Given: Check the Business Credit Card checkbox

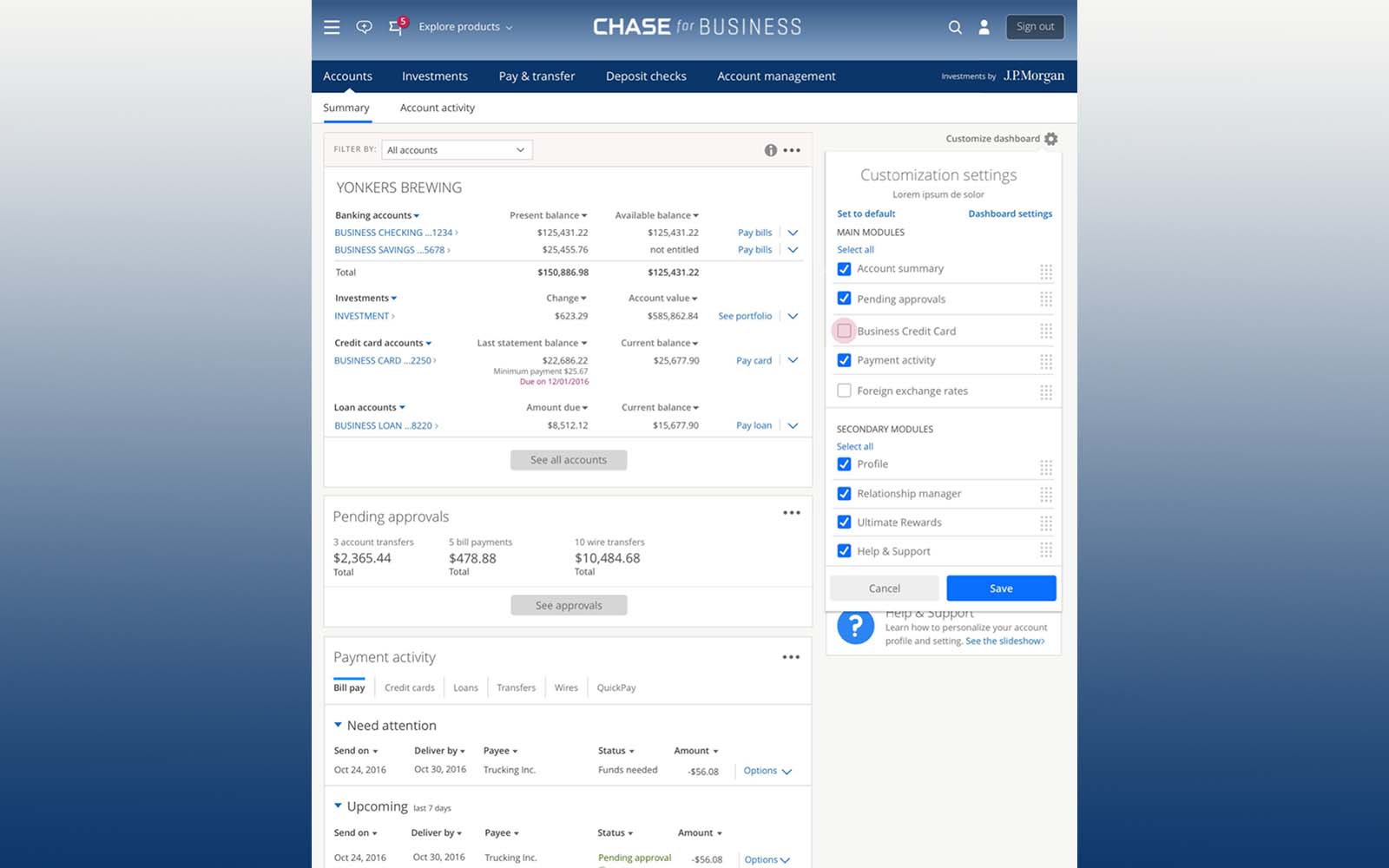Looking at the screenshot, I should tap(844, 331).
